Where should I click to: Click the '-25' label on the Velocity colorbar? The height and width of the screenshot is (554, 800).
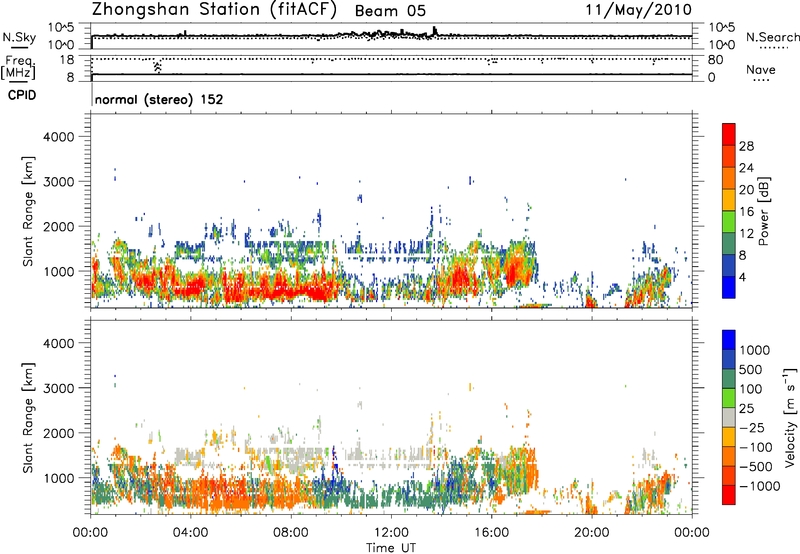pyautogui.click(x=753, y=427)
